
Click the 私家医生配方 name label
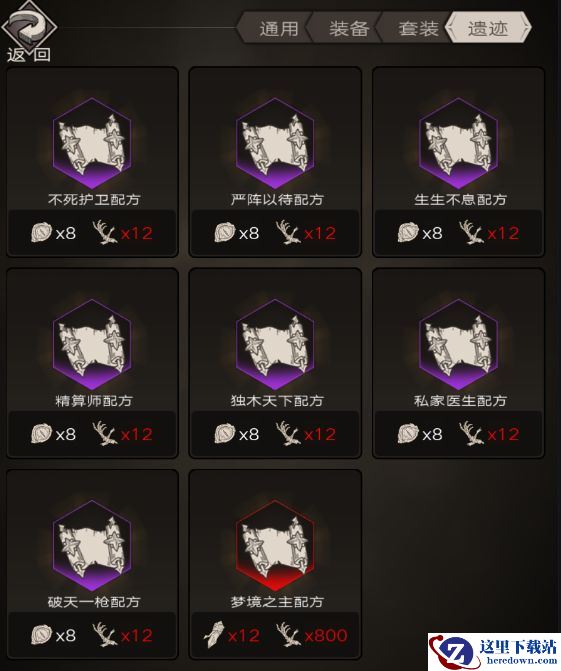[460, 401]
